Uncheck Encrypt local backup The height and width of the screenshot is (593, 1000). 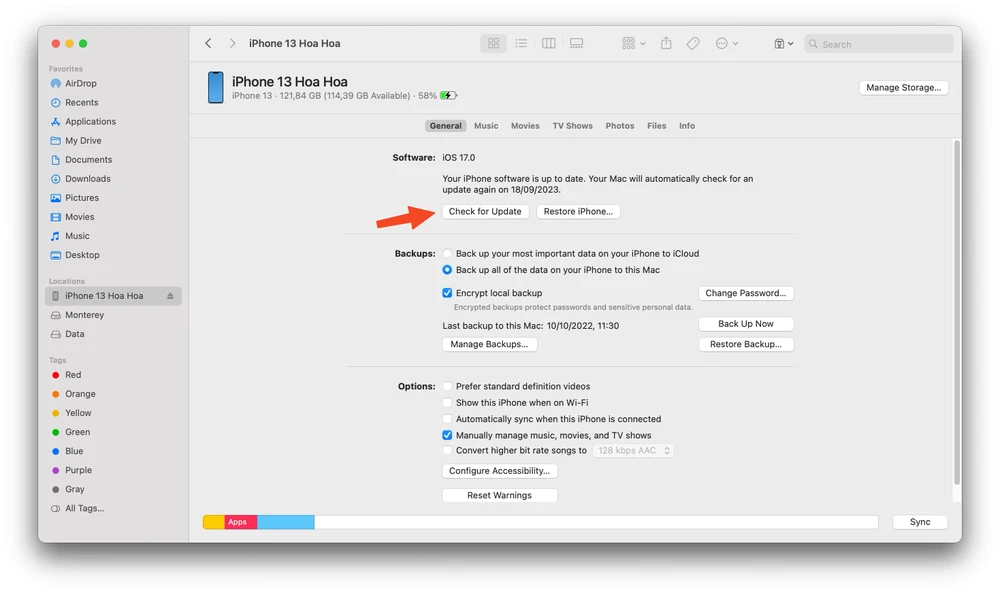pos(447,292)
